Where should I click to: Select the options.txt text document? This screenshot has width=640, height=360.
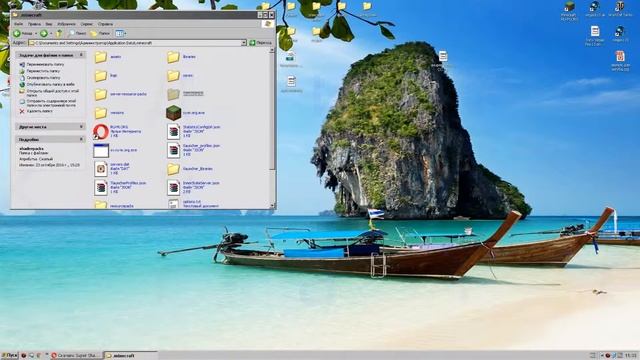173,204
